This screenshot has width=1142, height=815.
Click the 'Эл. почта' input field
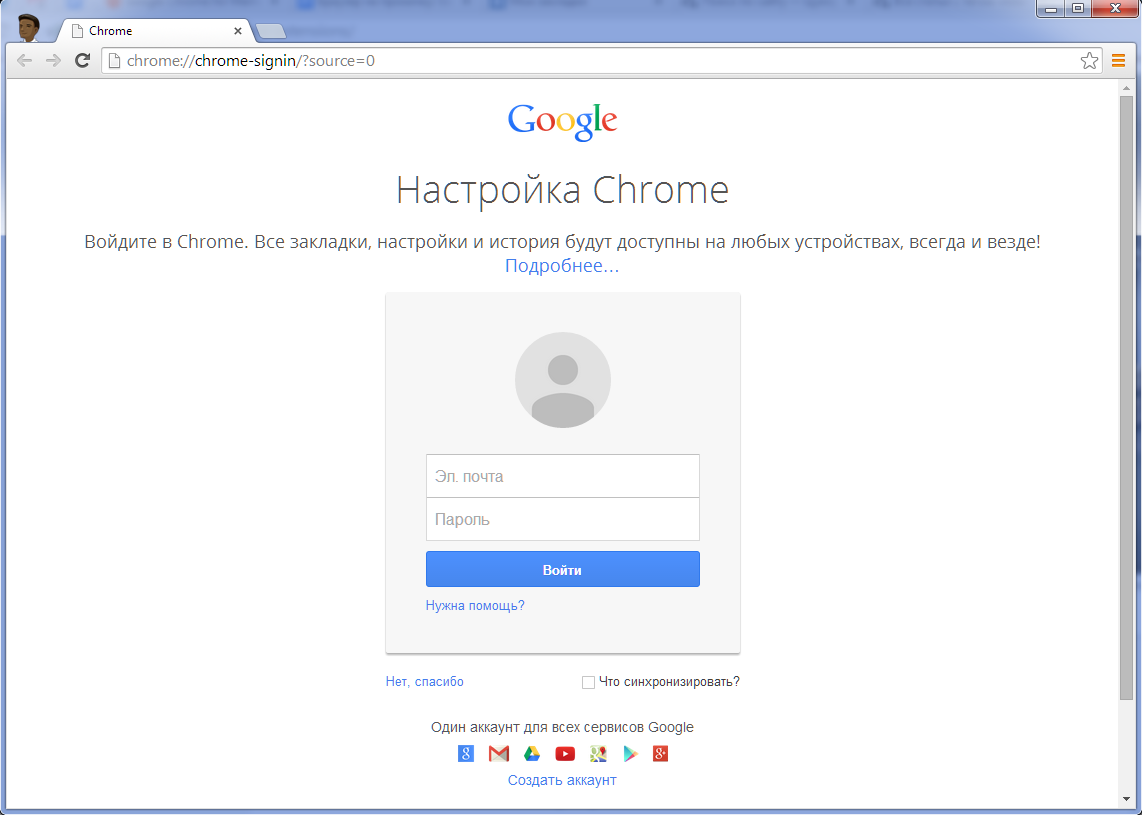(x=562, y=475)
